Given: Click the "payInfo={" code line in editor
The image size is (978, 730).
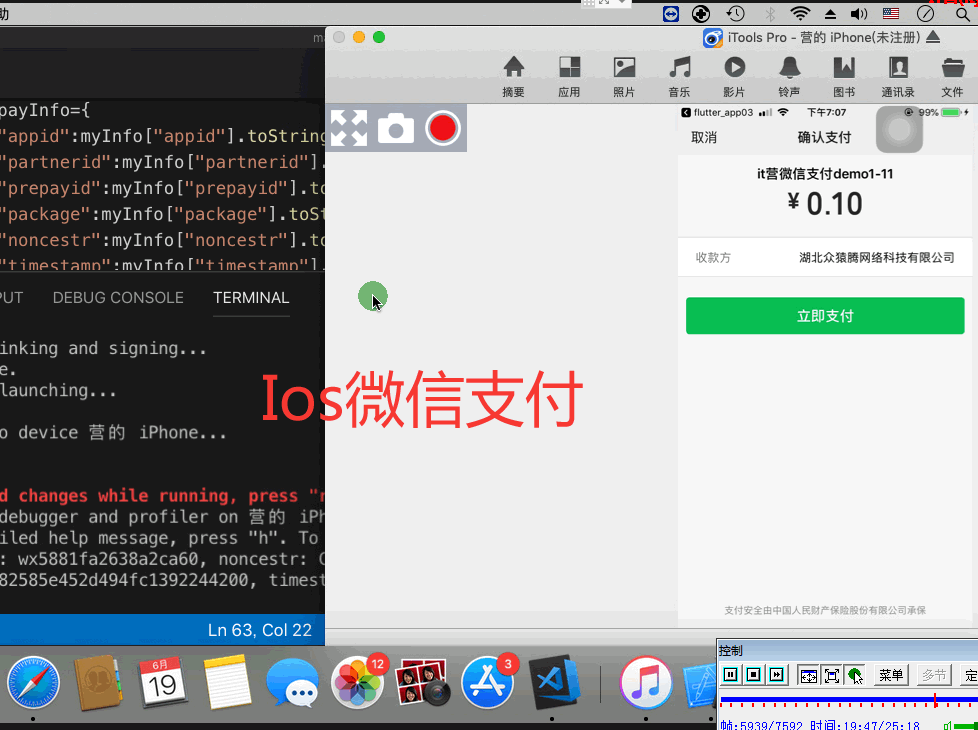Looking at the screenshot, I should 45,110.
